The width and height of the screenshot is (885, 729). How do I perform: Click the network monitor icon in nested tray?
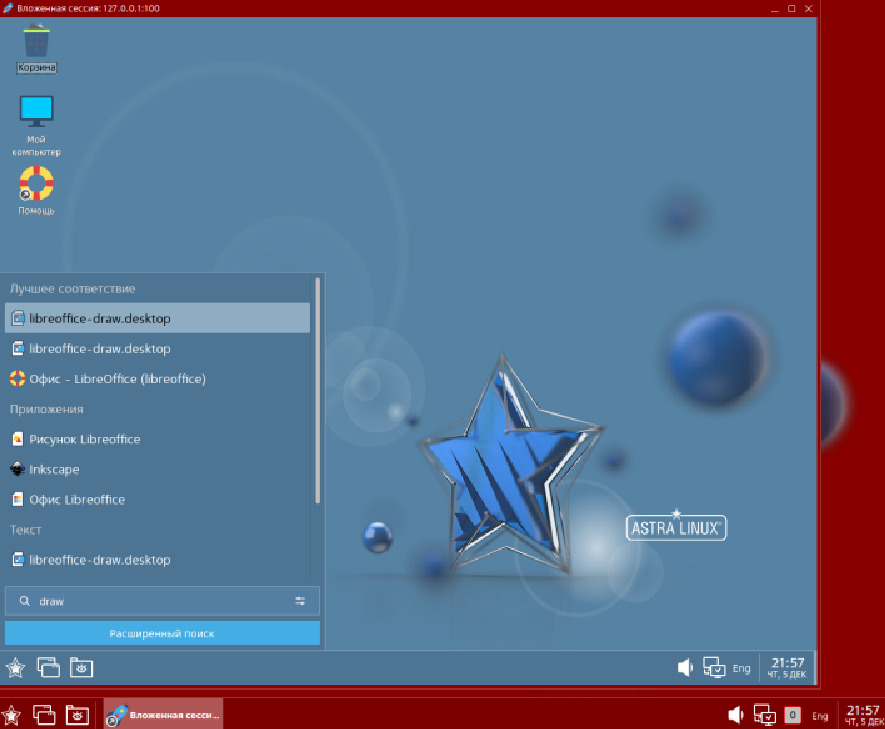click(x=714, y=667)
